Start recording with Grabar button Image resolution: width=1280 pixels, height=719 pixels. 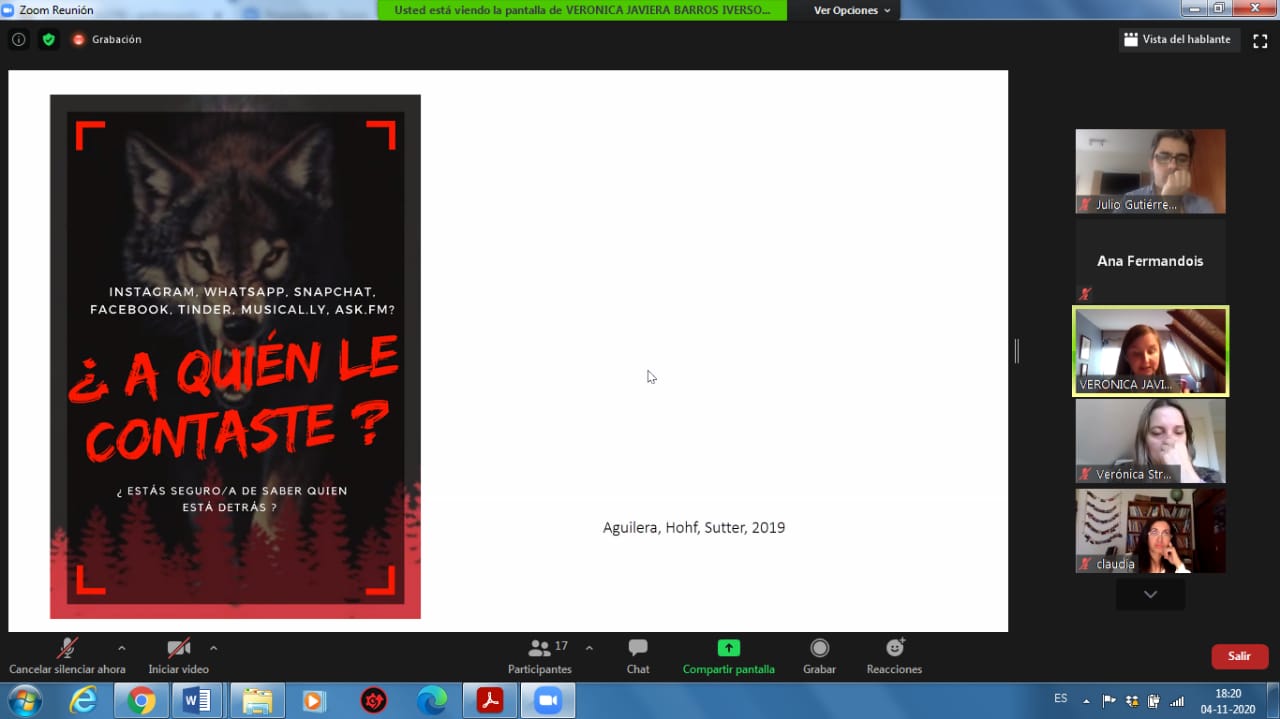pos(819,655)
